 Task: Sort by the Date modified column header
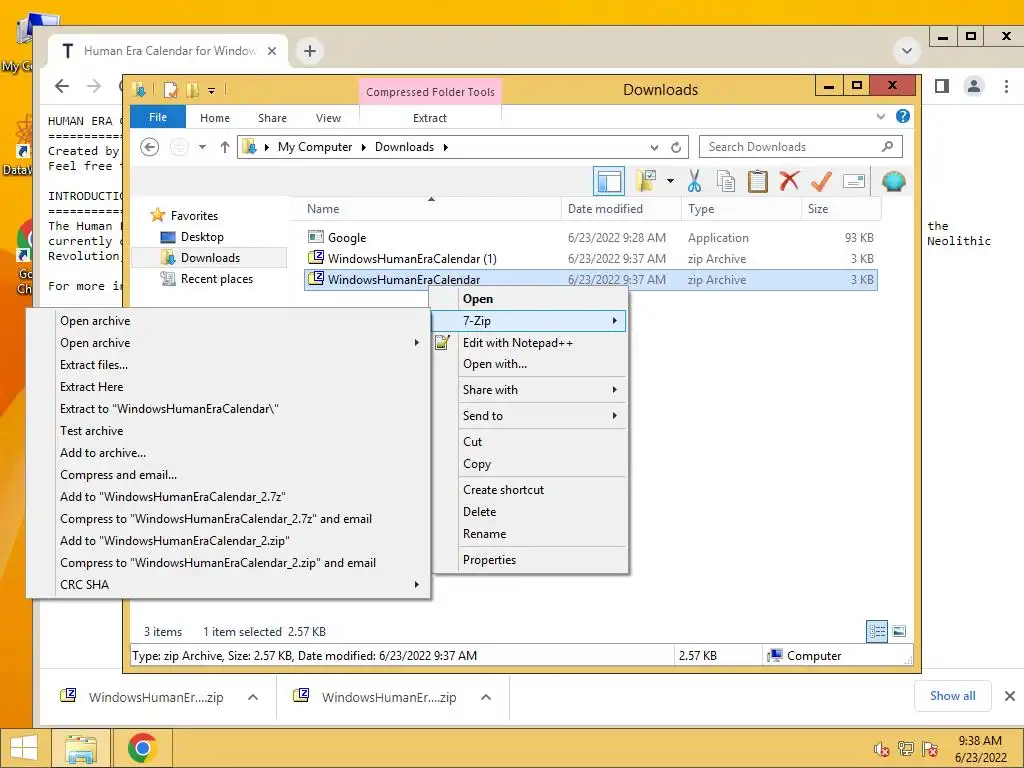pyautogui.click(x=621, y=209)
